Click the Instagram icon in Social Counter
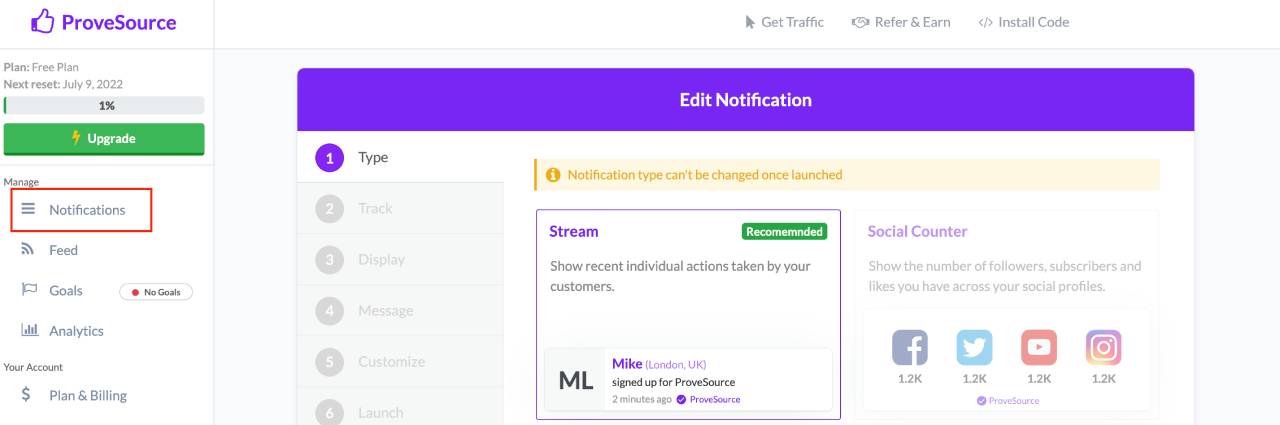This screenshot has height=425, width=1280. (x=1103, y=348)
